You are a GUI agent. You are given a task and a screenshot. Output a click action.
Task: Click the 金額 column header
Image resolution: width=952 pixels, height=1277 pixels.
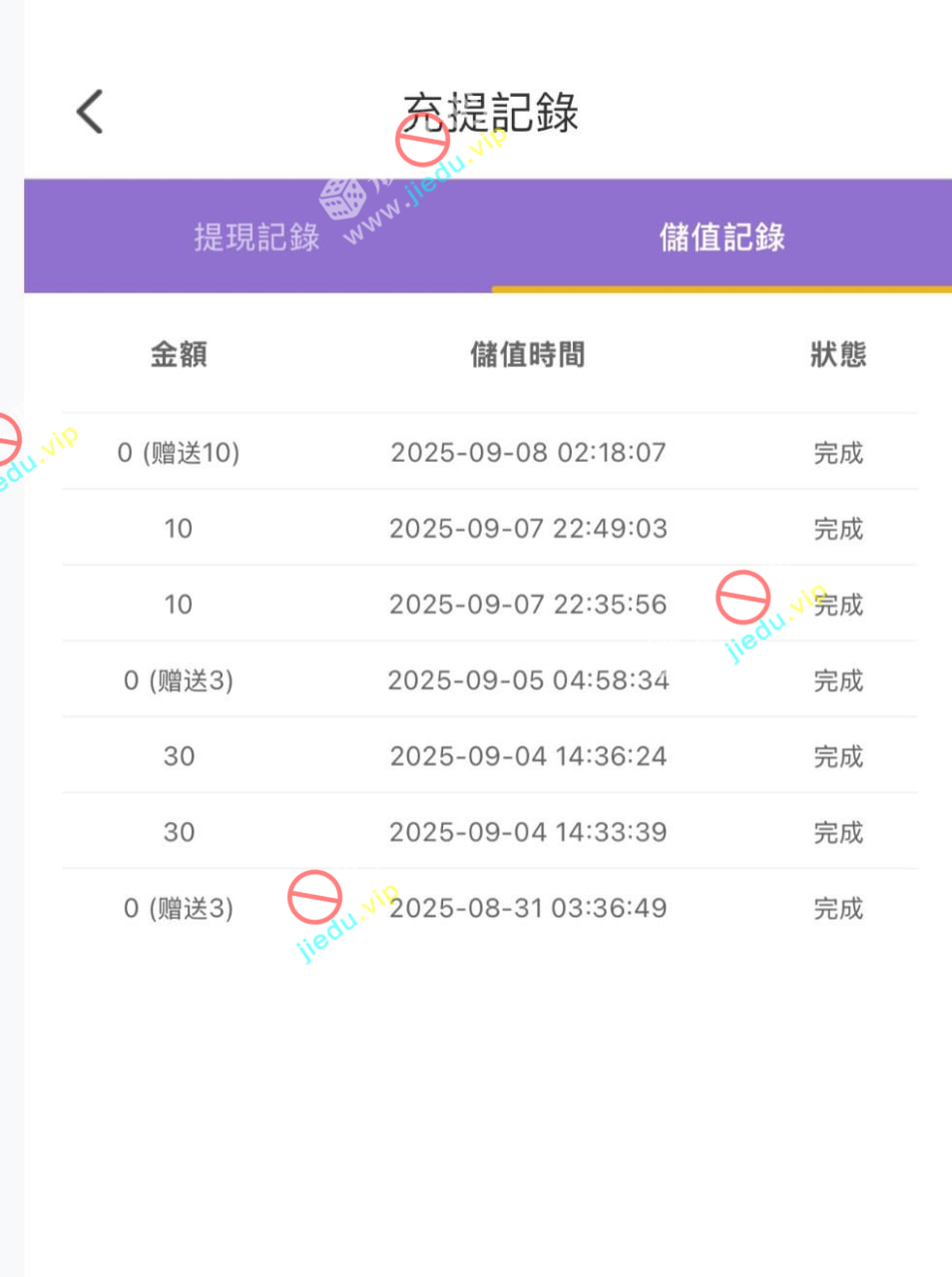(179, 354)
